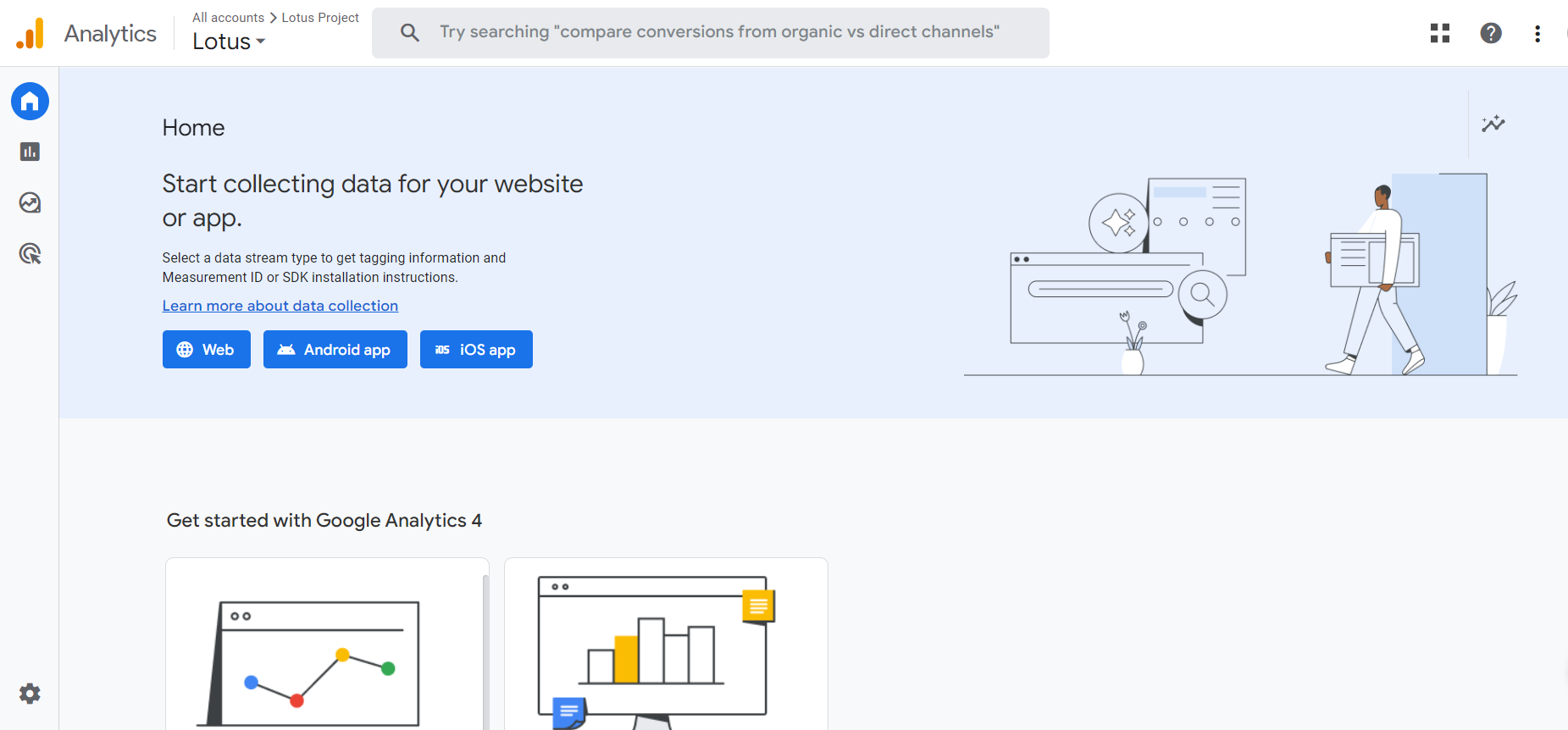Expand the Lotus property selector dropdown

tap(229, 41)
